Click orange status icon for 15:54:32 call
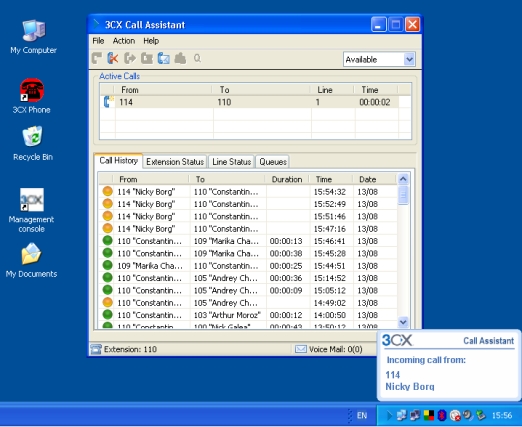This screenshot has width=522, height=427. [x=107, y=191]
